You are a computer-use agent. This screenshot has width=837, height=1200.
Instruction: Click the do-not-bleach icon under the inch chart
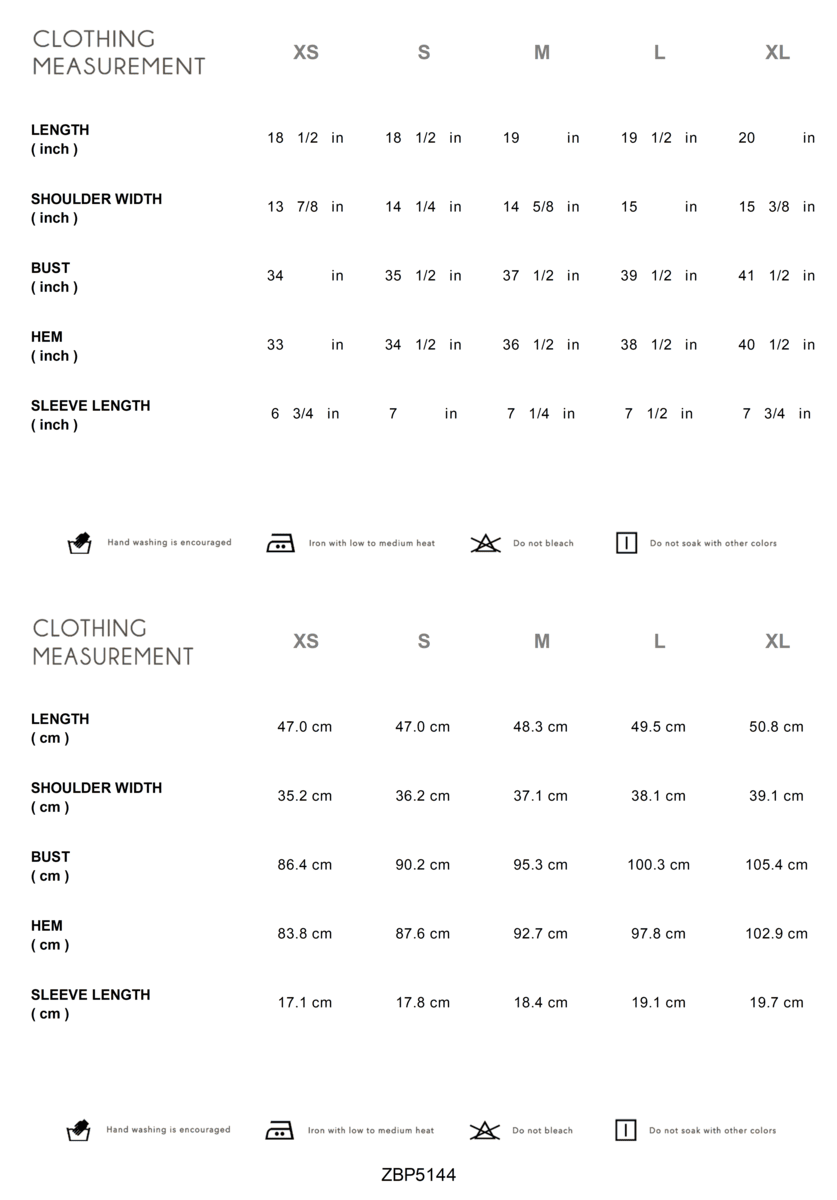[485, 544]
